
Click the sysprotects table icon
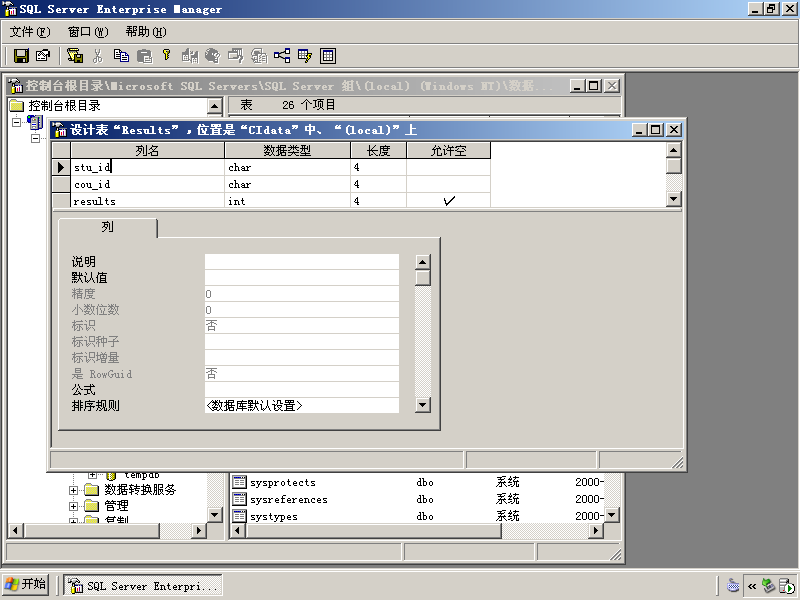click(239, 482)
